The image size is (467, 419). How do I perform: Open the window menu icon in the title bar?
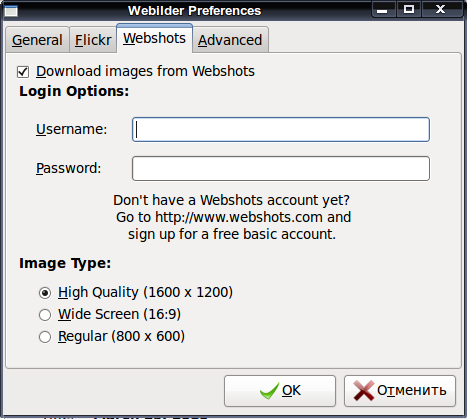tap(11, 11)
